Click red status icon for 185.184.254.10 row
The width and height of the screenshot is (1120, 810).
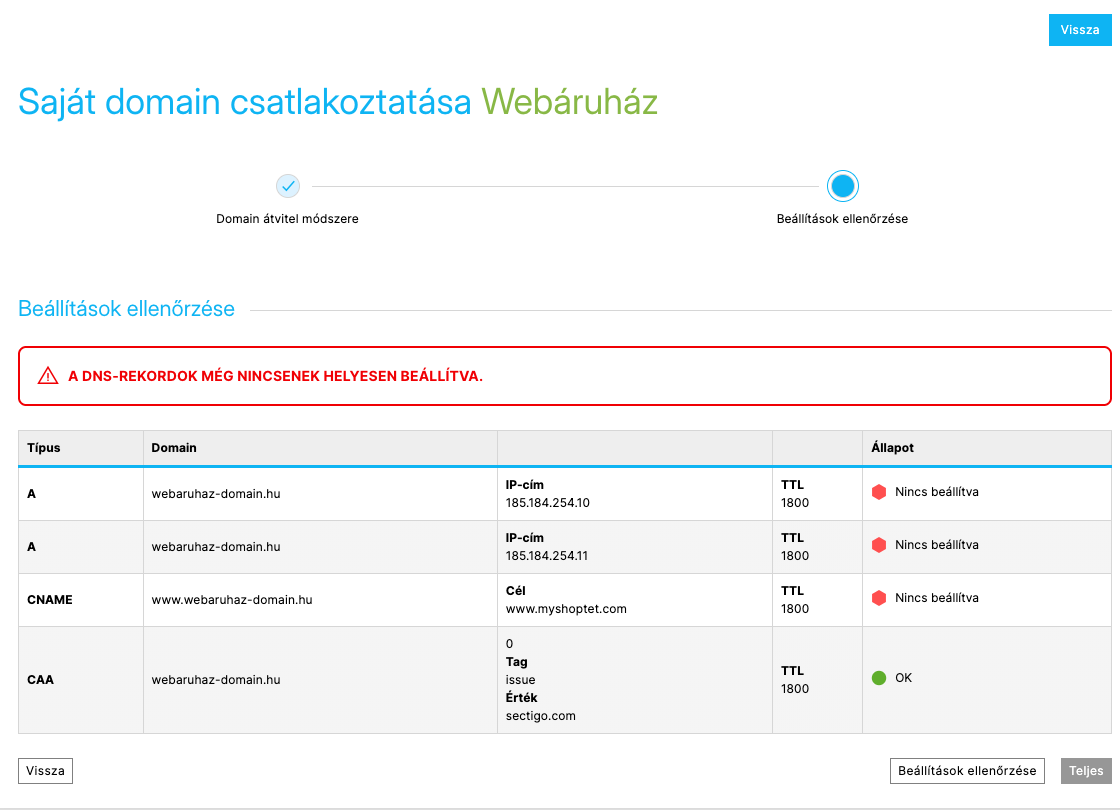[x=879, y=491]
